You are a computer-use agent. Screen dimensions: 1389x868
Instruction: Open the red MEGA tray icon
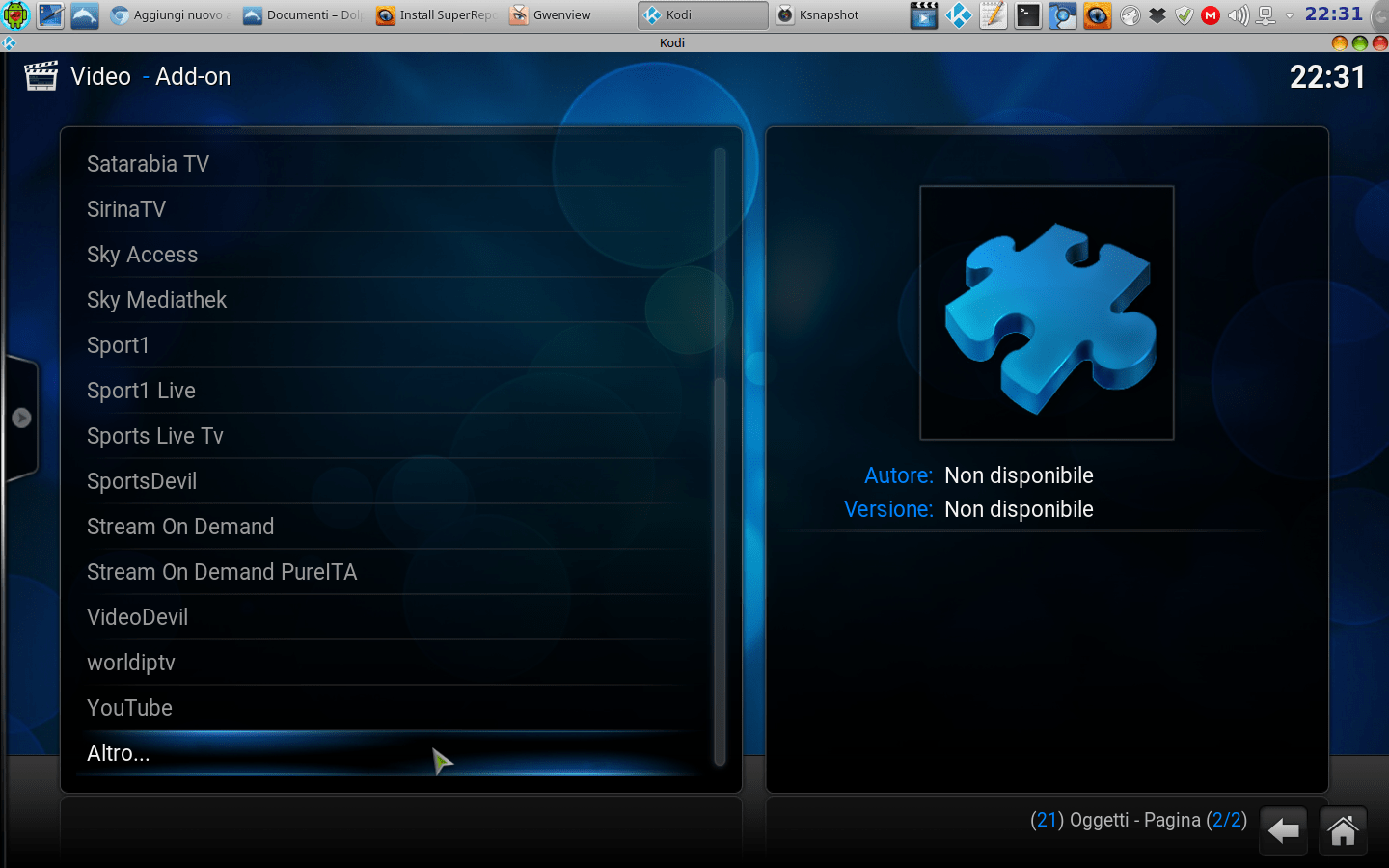(x=1211, y=15)
